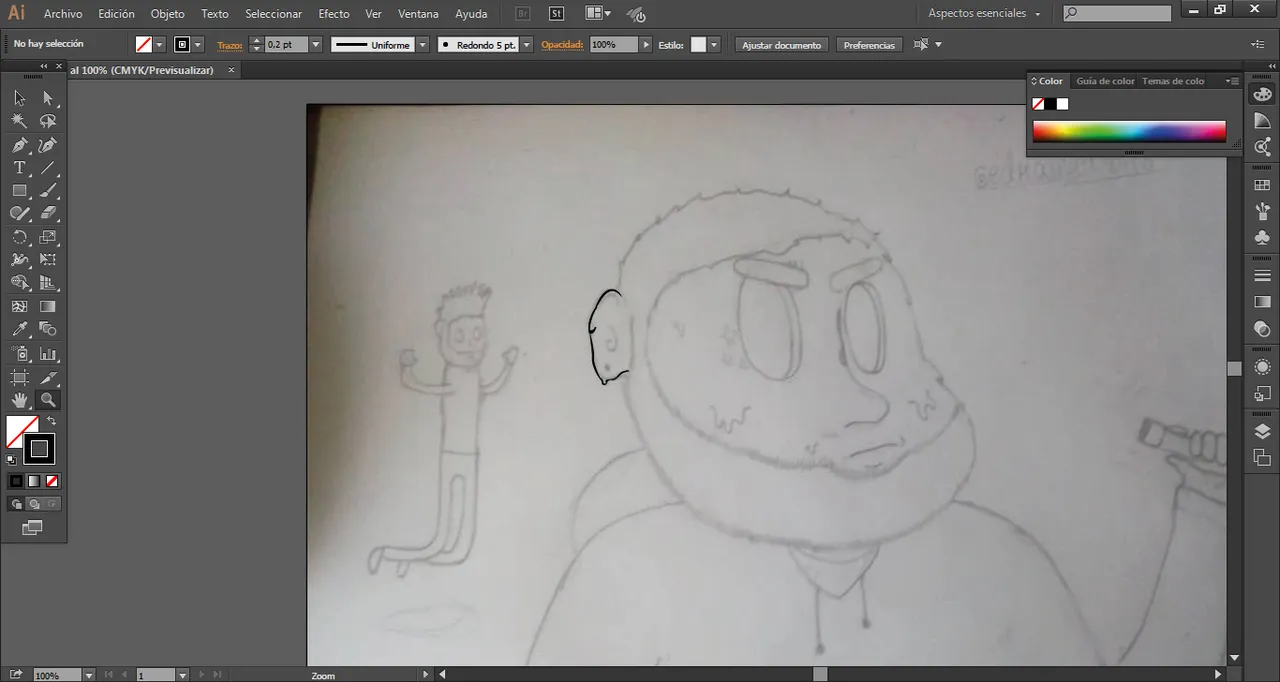Select the Hand tool

tap(20, 400)
